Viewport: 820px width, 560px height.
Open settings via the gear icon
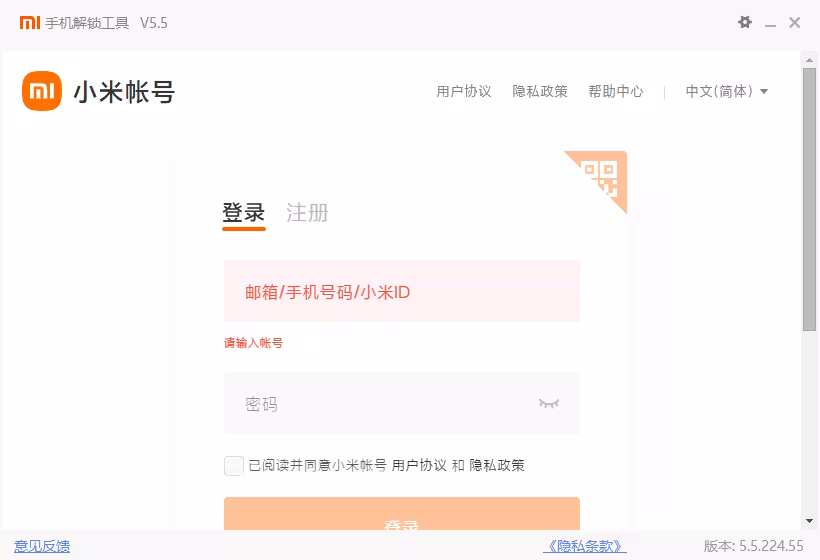[745, 22]
